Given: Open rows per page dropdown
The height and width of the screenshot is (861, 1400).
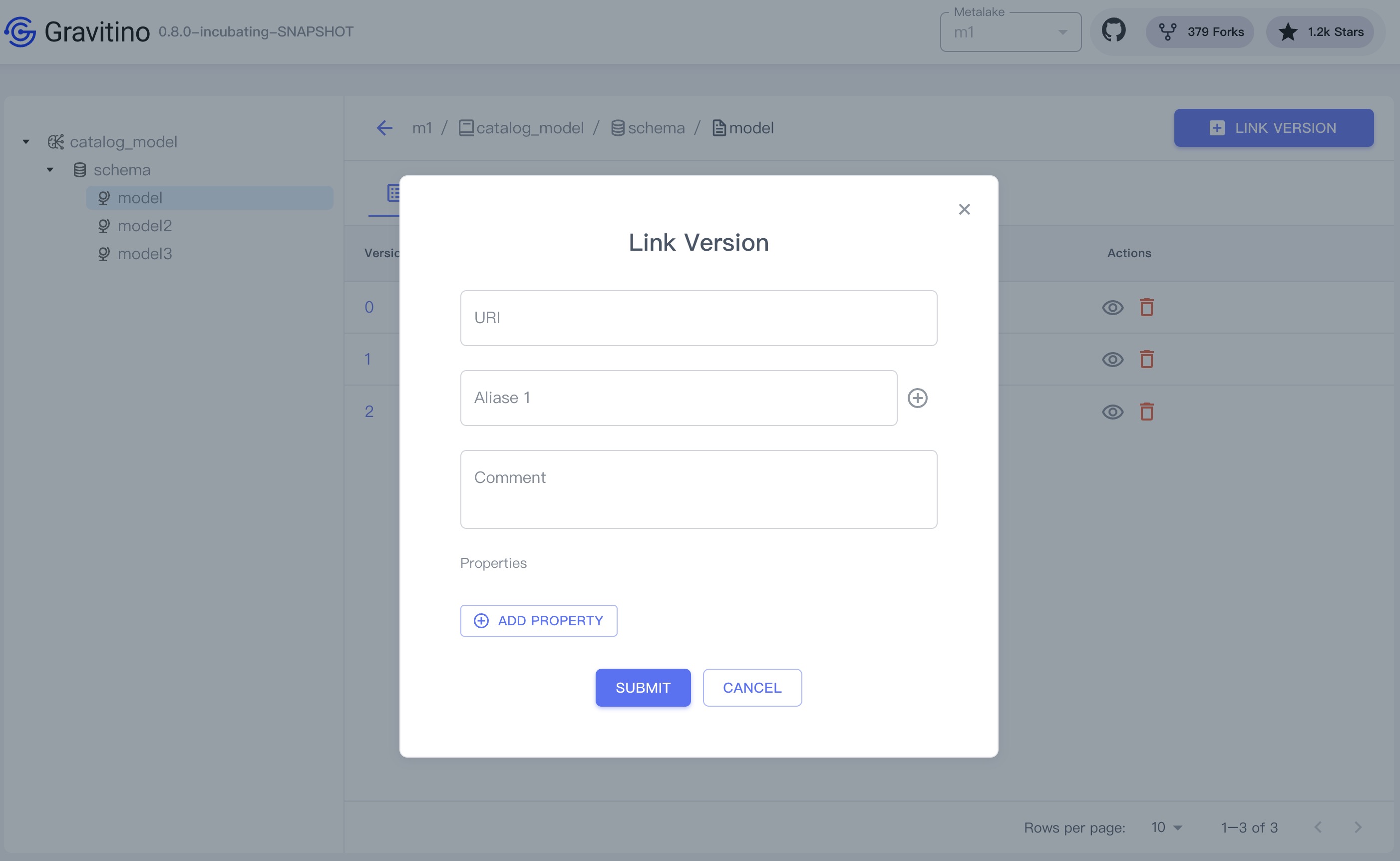Looking at the screenshot, I should click(x=1166, y=827).
